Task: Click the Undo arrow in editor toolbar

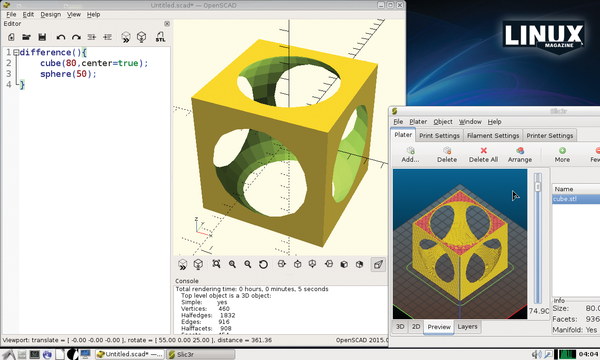Action: [60, 37]
